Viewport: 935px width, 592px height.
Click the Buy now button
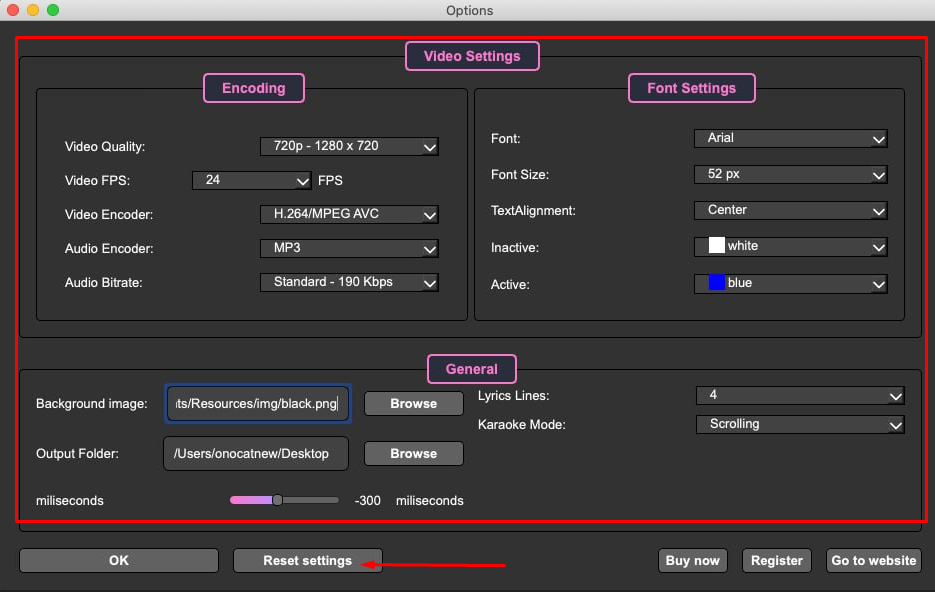(692, 561)
